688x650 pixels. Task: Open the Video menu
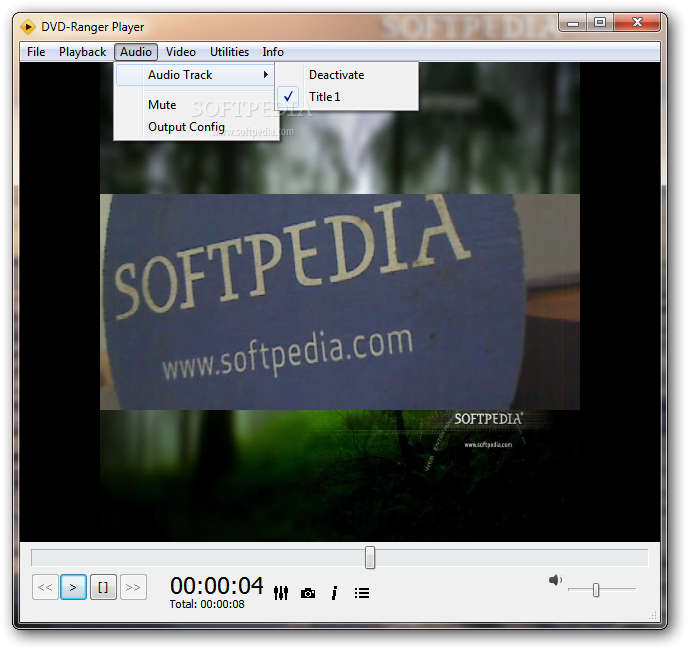(x=181, y=52)
